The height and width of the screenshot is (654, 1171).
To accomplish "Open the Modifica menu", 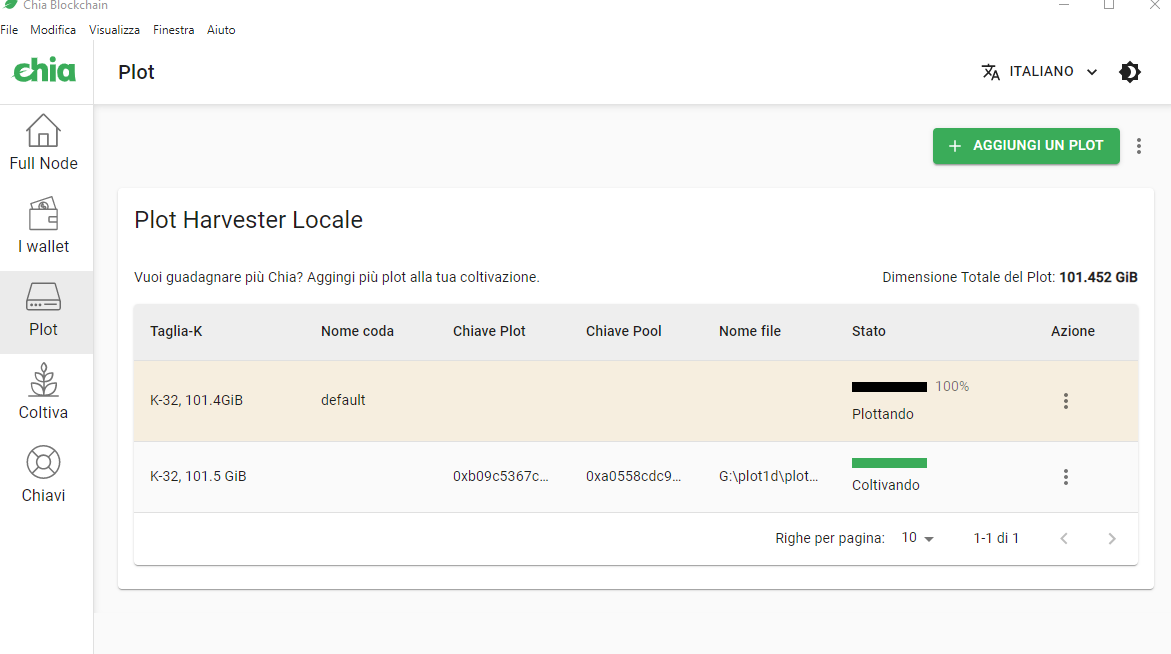I will click(53, 30).
